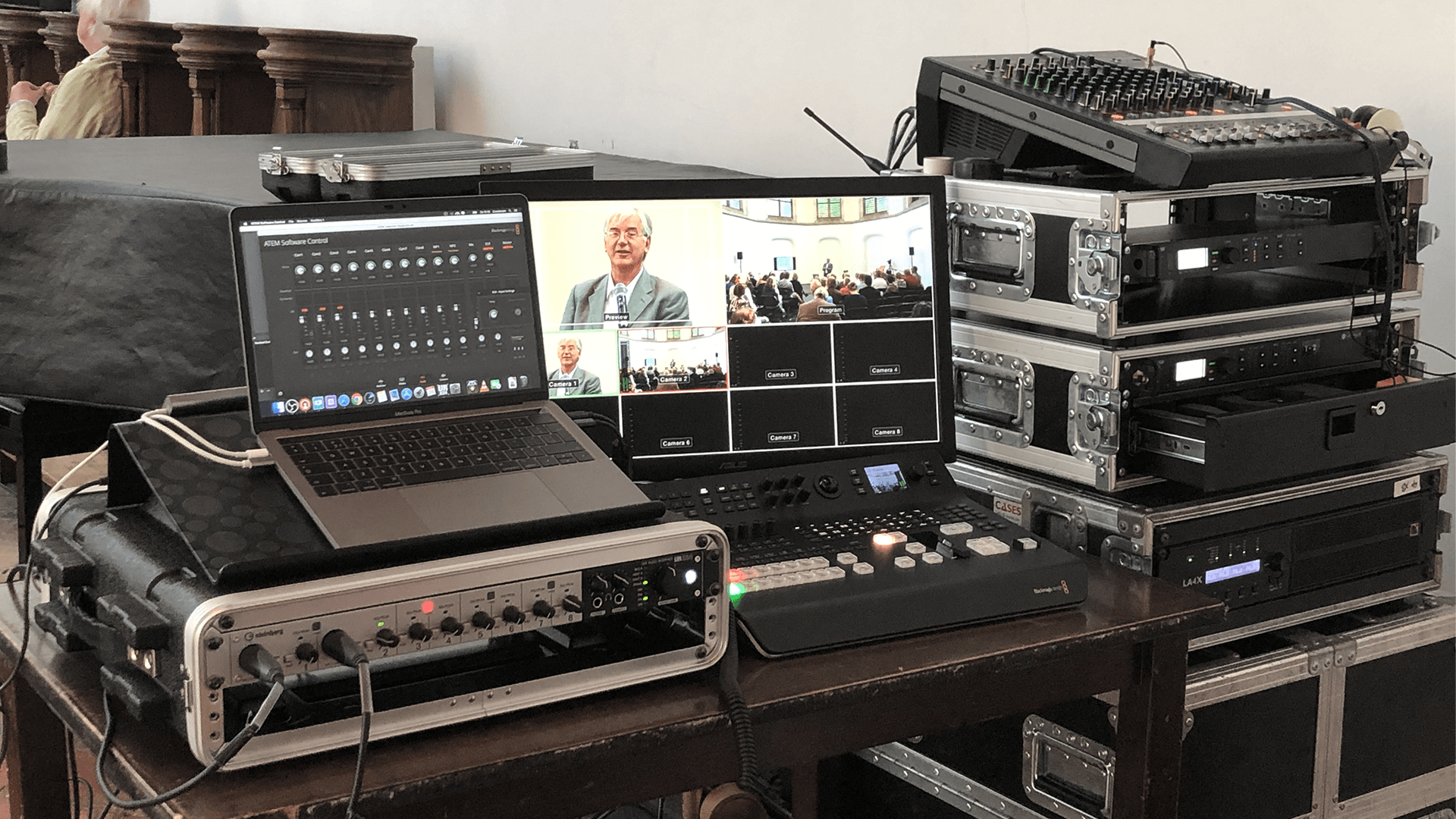1456x819 pixels.
Task: Open the purple app icon in the dock
Action: click(331, 401)
